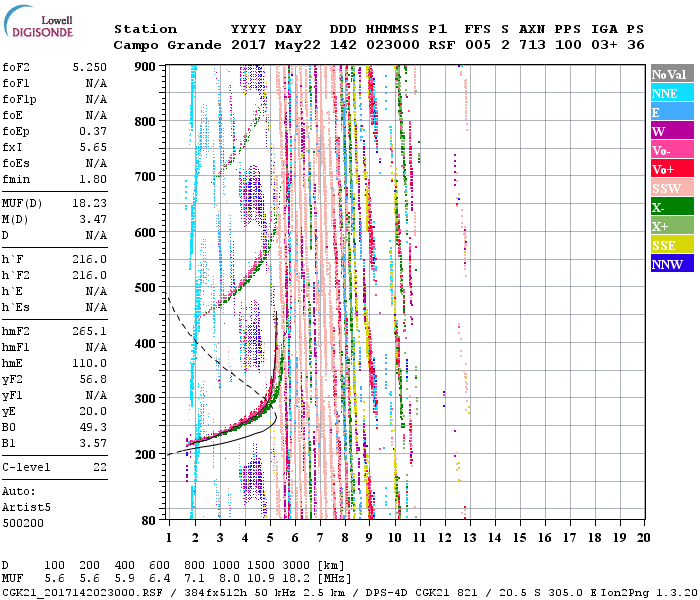This screenshot has width=700, height=600.
Task: Click the SSW legend swatch
Action: click(x=673, y=188)
